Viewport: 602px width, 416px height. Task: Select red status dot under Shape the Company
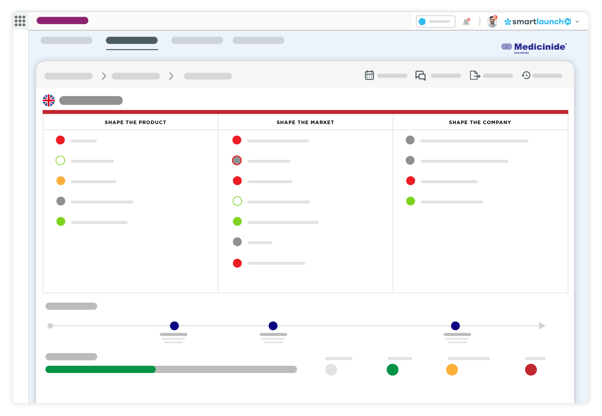tap(410, 181)
